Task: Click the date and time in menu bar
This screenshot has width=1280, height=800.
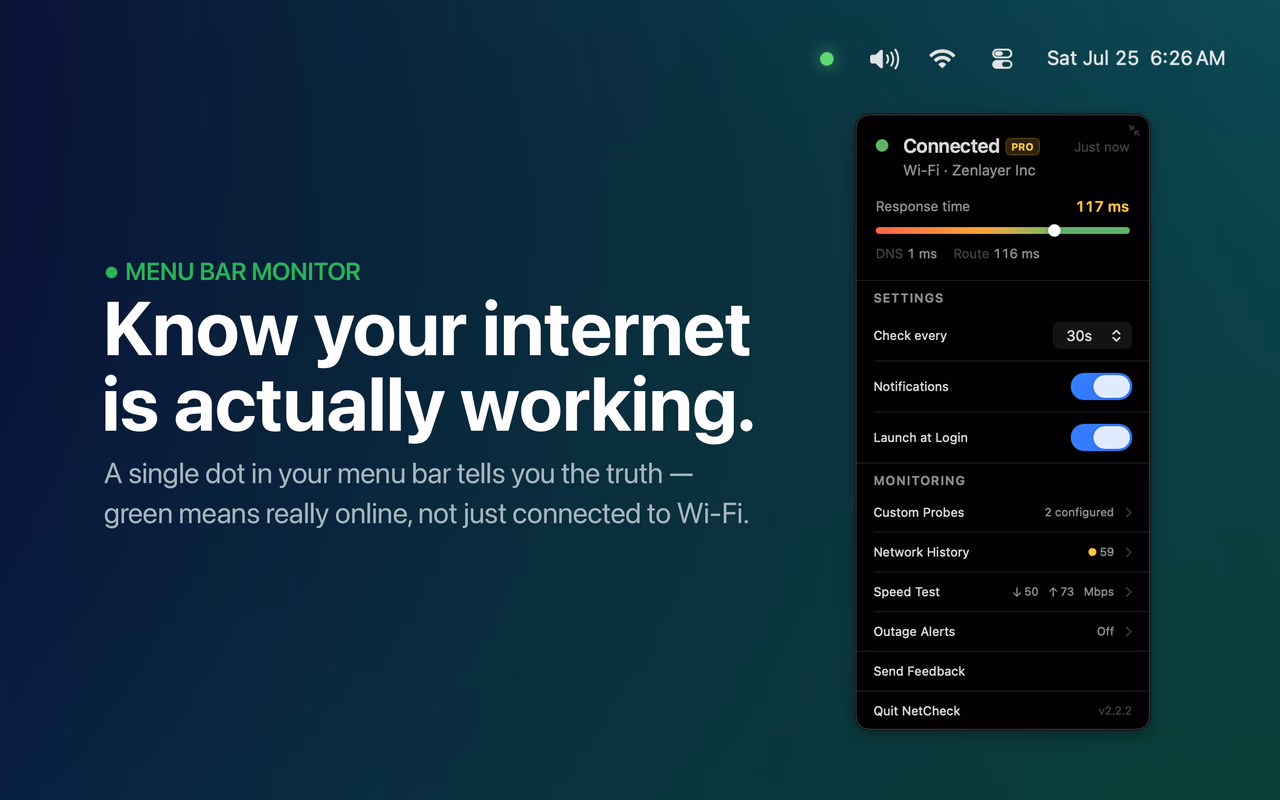Action: click(1136, 59)
